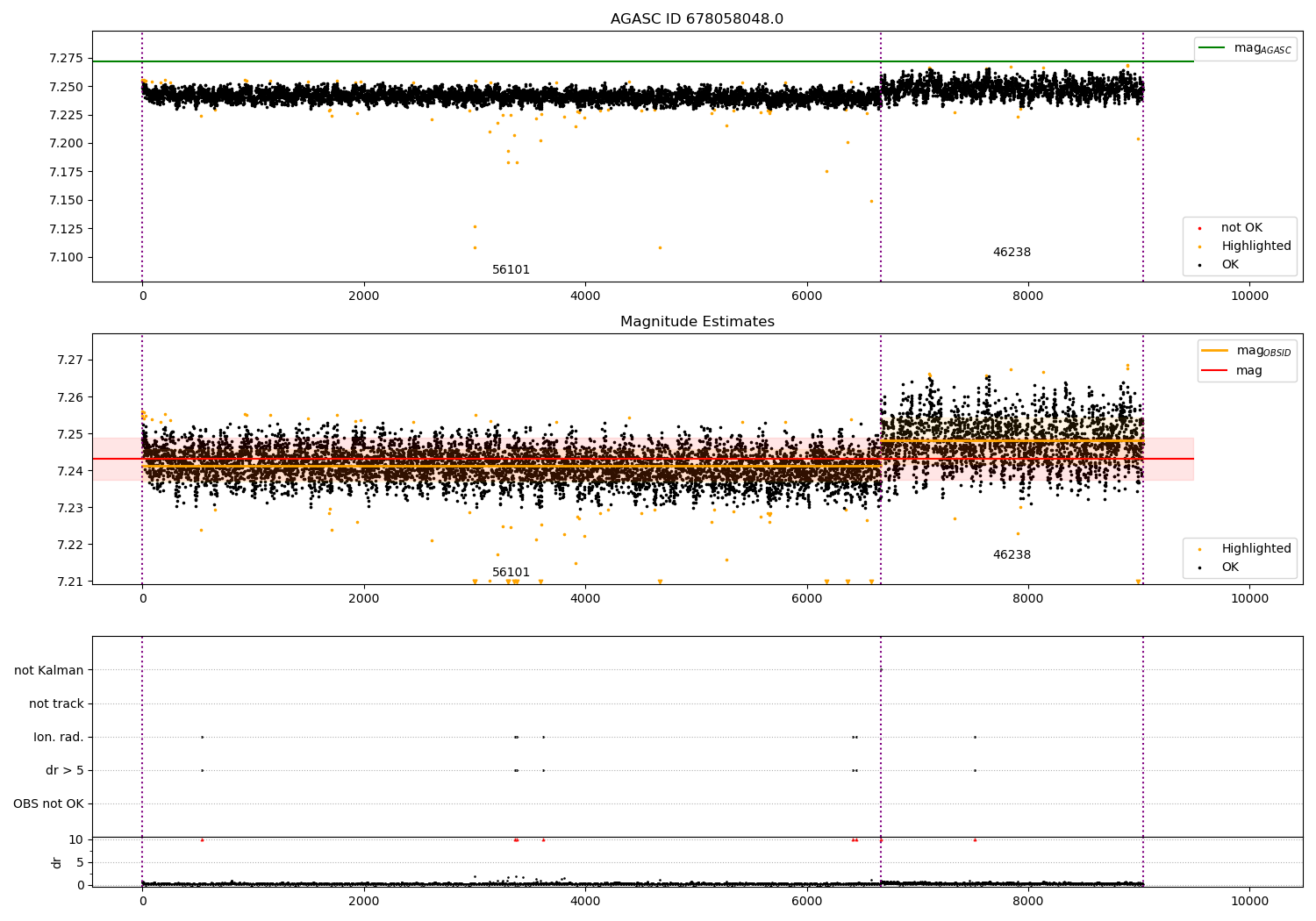Click the "7.175" y-axis tick in top plot
This screenshot has height=921, width=1316.
67,172
